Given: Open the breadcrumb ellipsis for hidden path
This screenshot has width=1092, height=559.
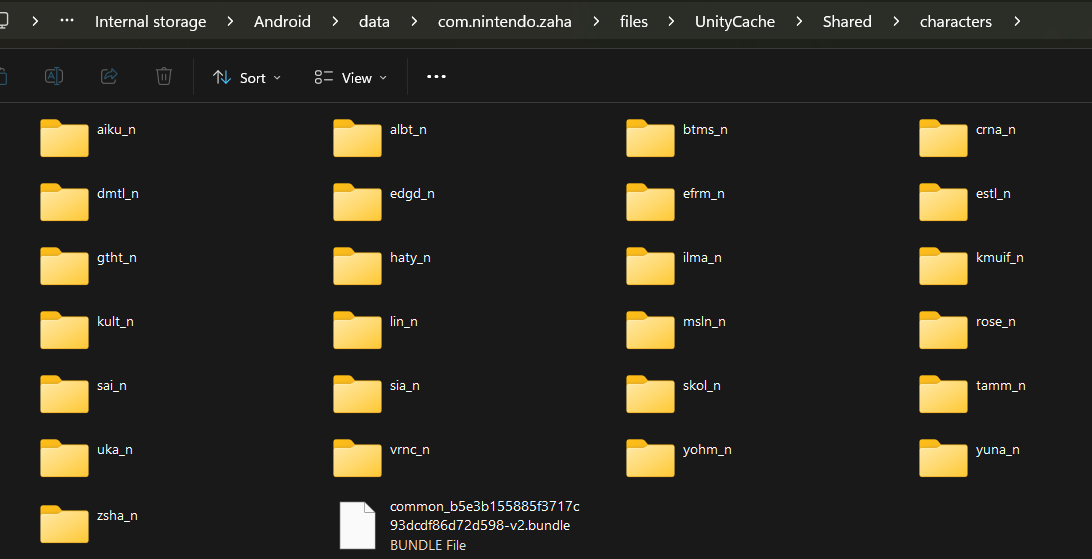Looking at the screenshot, I should coord(67,21).
